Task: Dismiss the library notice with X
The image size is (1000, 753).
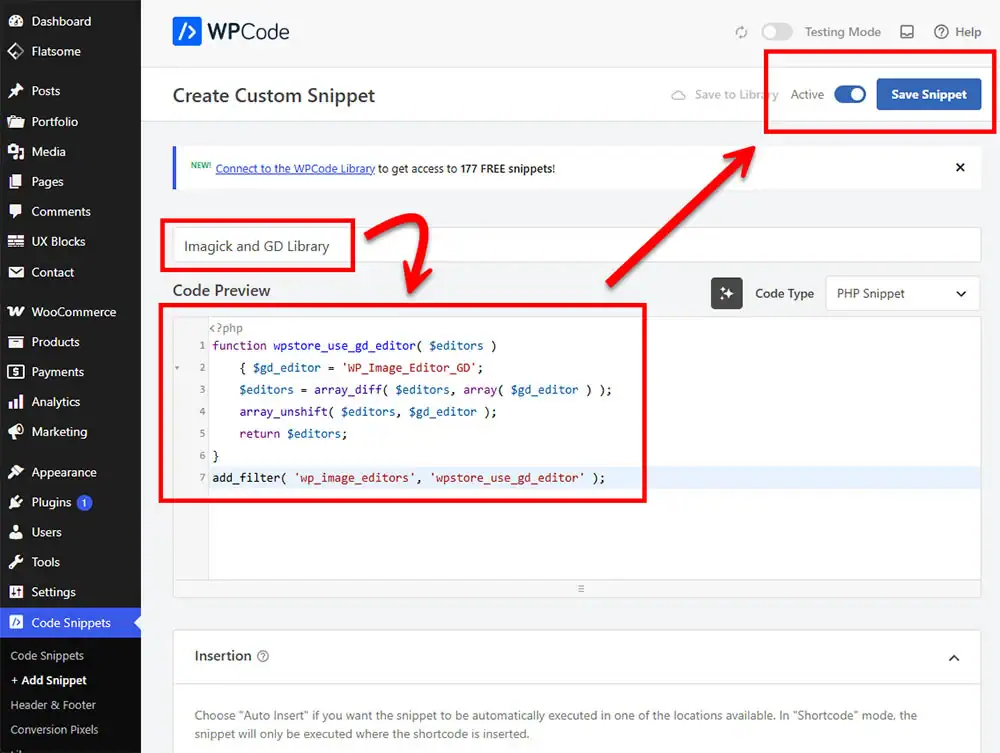Action: [x=960, y=168]
